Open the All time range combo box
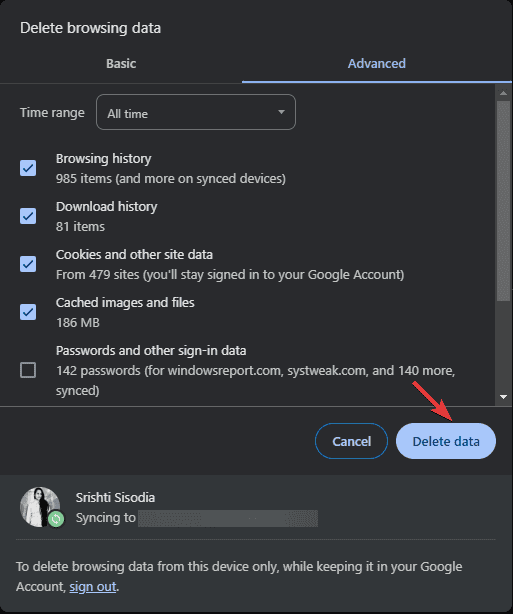This screenshot has width=513, height=614. tap(196, 112)
